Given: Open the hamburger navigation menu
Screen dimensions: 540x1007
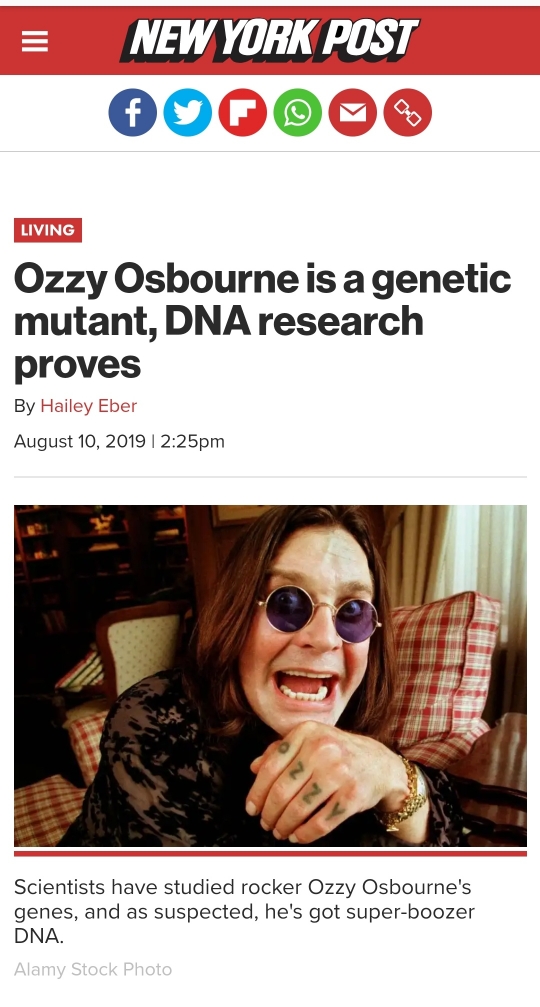Looking at the screenshot, I should (35, 42).
